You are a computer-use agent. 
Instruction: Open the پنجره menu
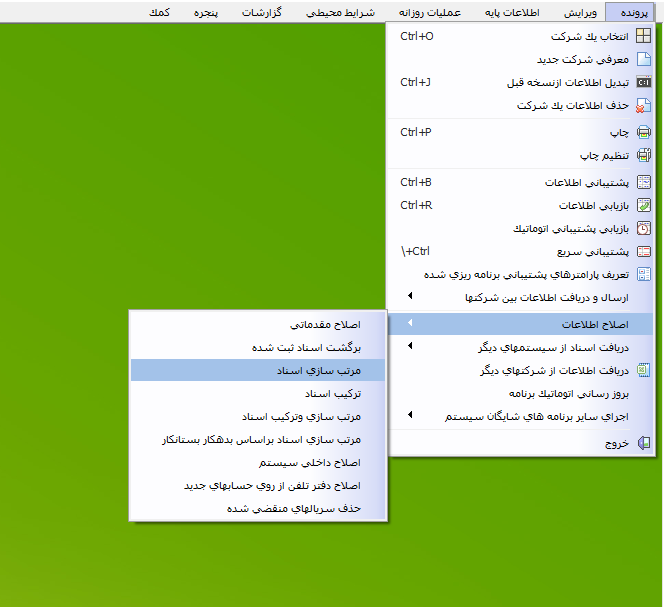click(x=205, y=12)
